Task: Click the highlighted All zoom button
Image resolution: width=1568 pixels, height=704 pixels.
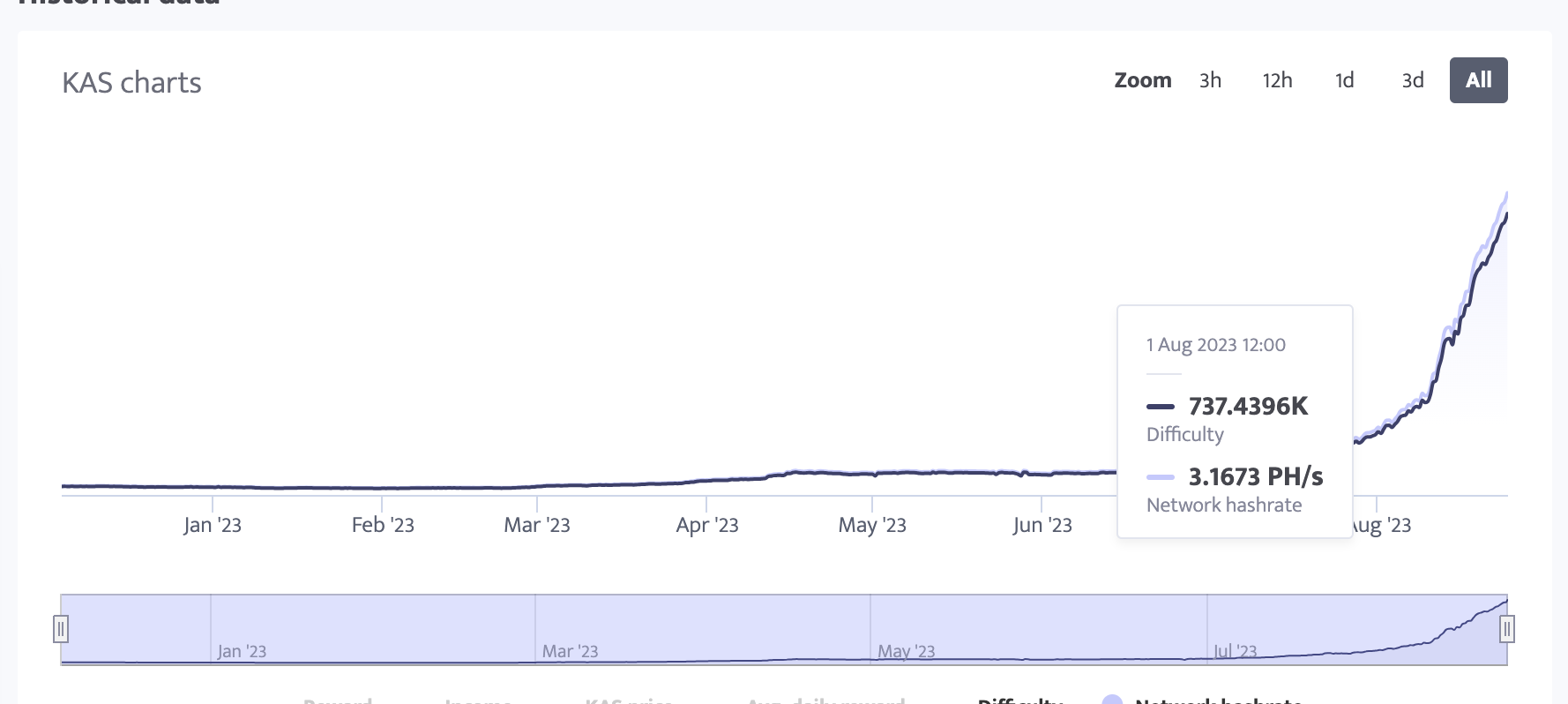Action: (1478, 79)
